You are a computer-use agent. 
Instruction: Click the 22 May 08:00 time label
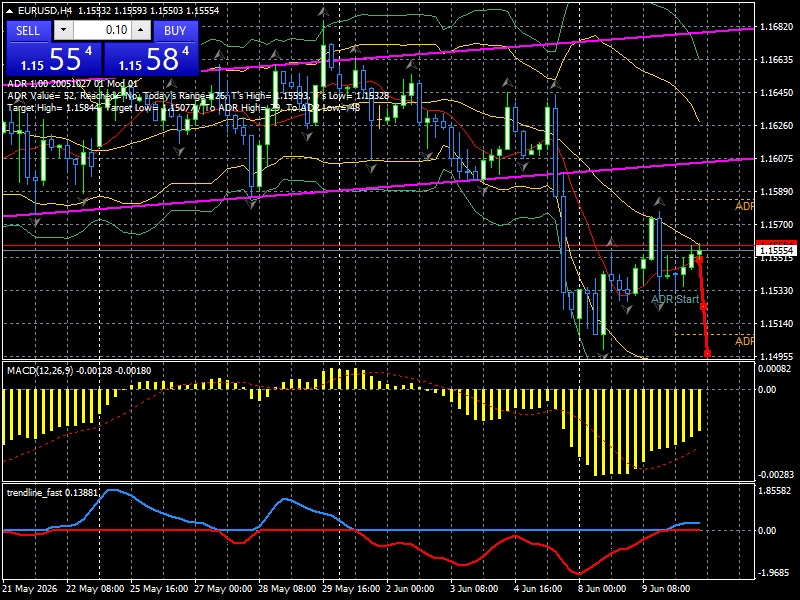pyautogui.click(x=95, y=588)
